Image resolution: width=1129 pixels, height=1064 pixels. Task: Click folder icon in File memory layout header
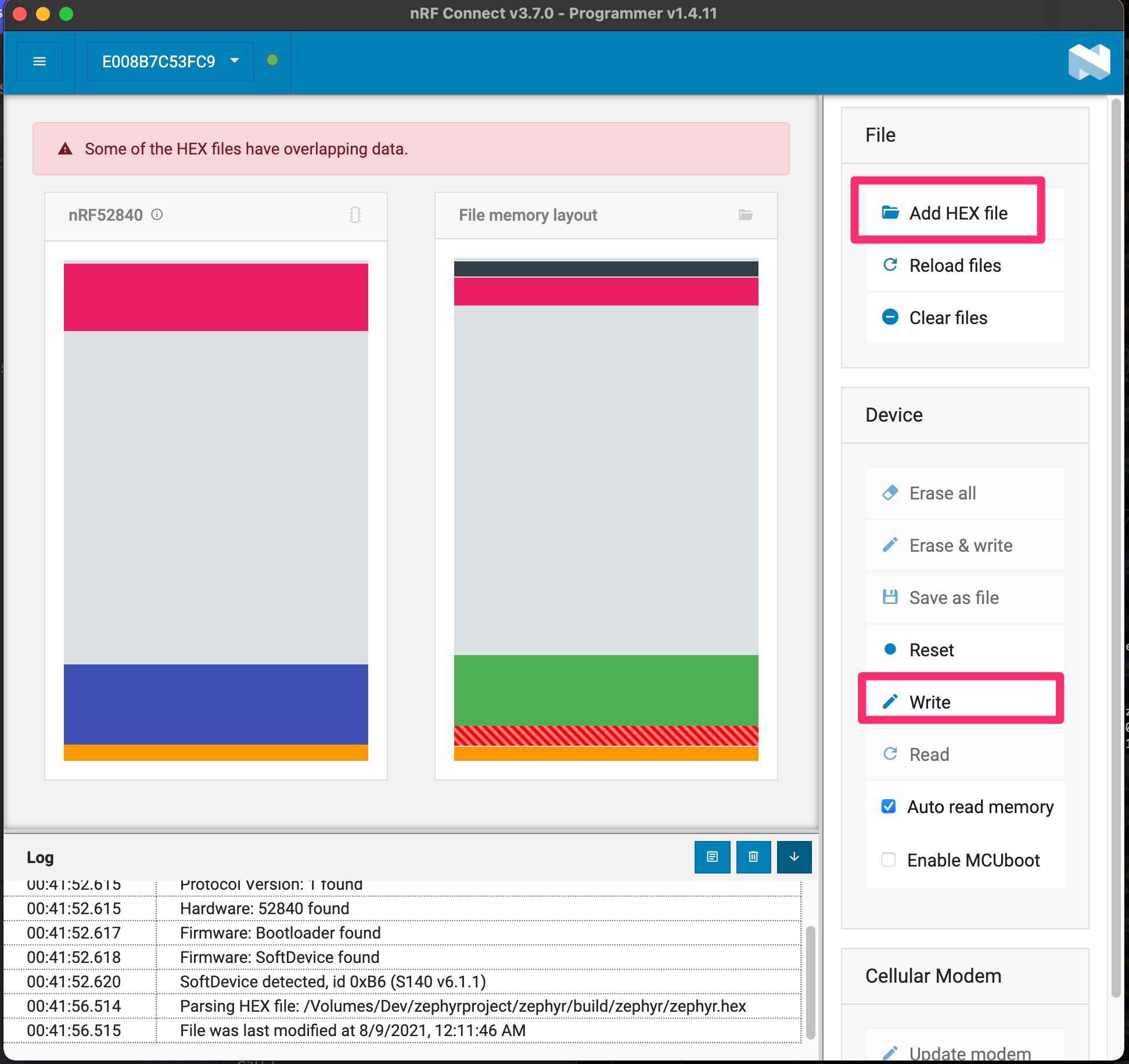coord(746,215)
